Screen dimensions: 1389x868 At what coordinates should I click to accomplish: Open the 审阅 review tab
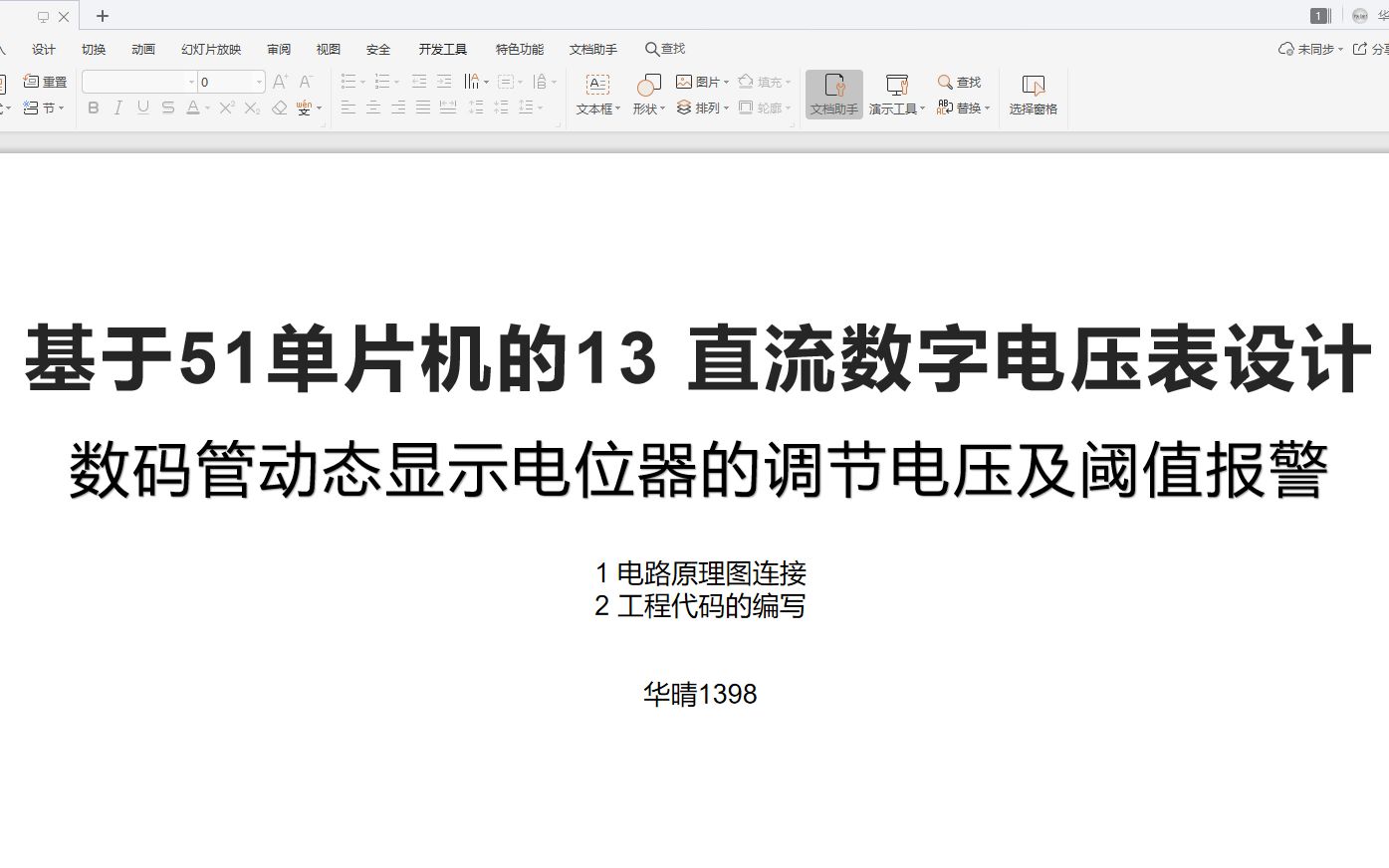click(279, 49)
